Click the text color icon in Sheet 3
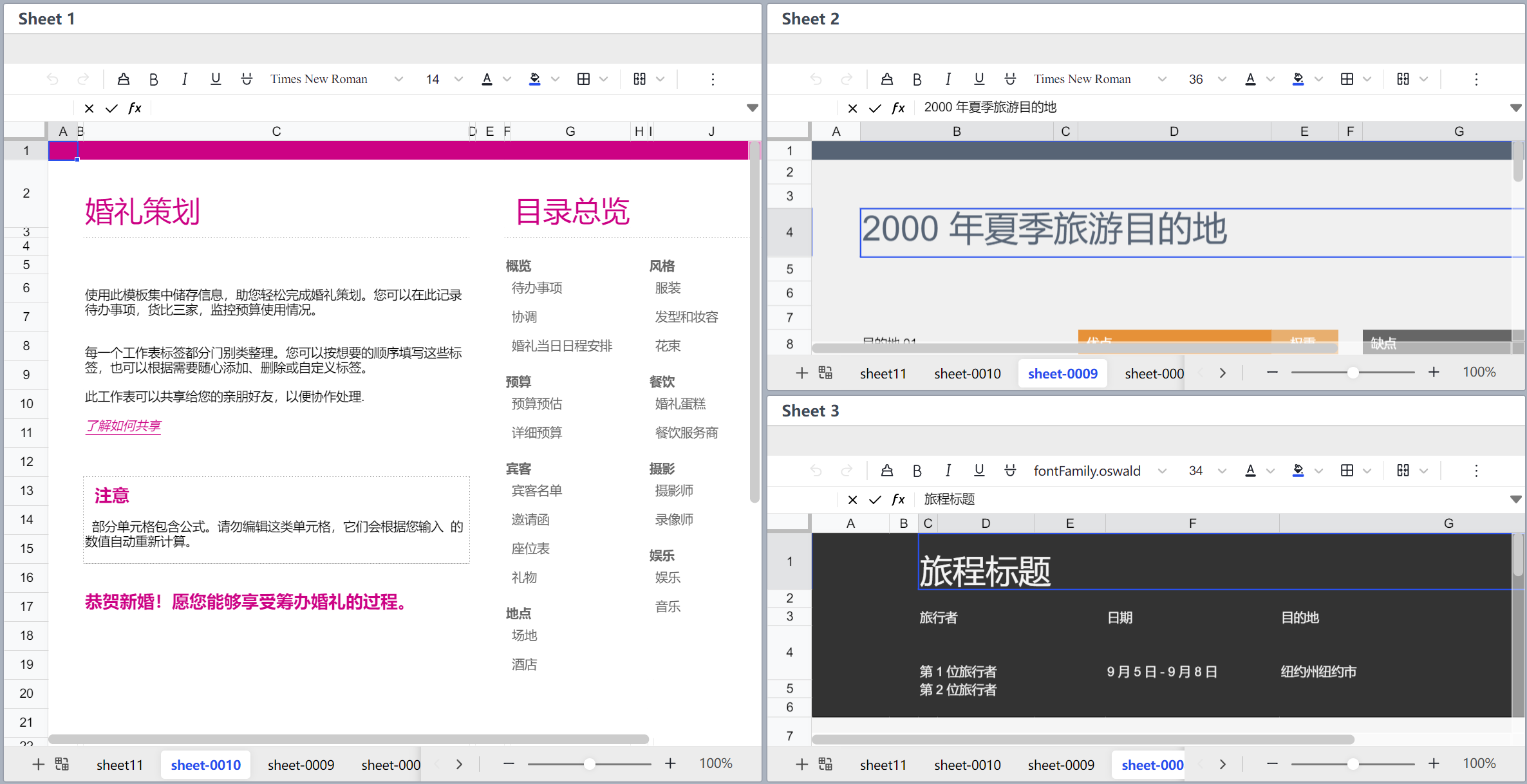1527x784 pixels. [x=1250, y=470]
